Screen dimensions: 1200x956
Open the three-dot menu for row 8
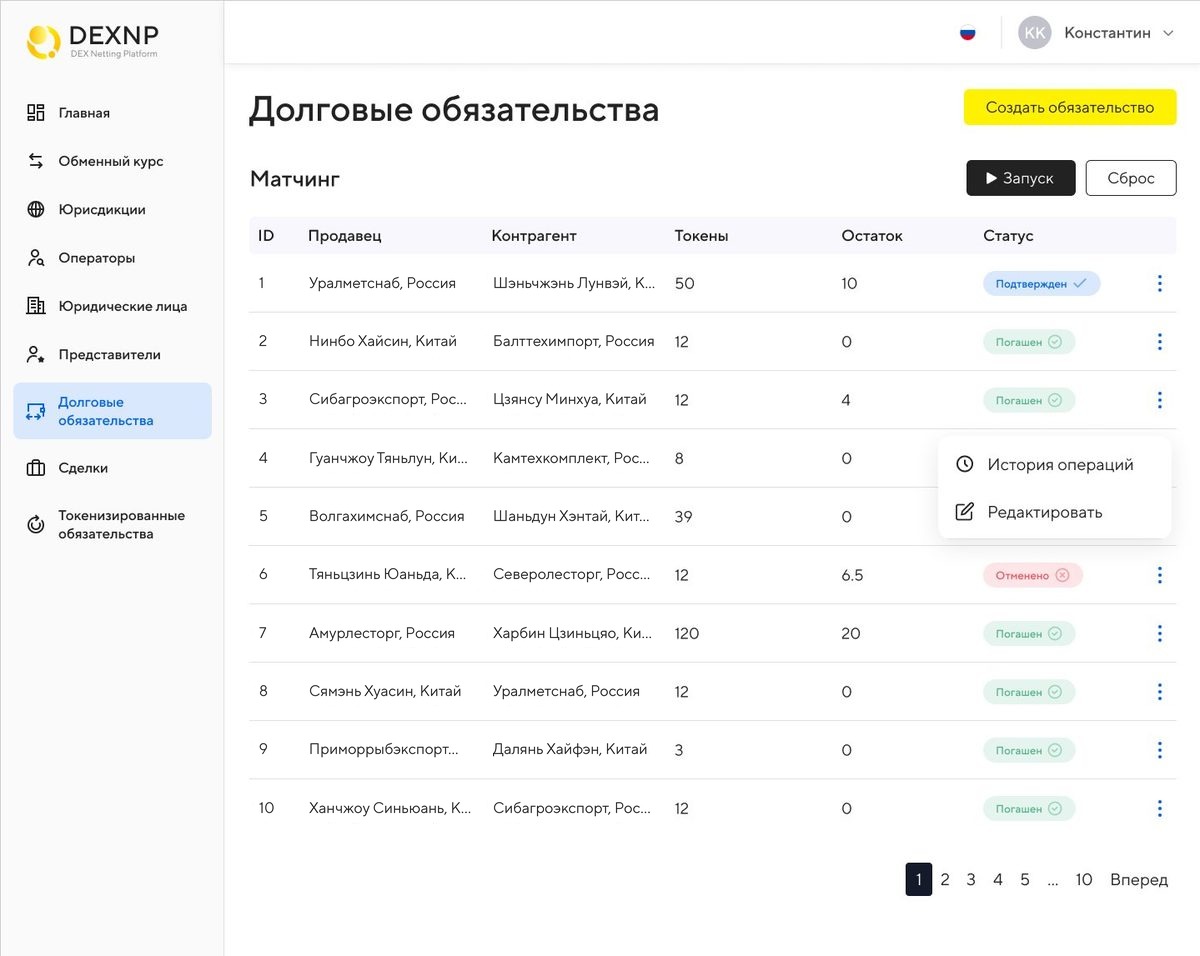[x=1159, y=692]
